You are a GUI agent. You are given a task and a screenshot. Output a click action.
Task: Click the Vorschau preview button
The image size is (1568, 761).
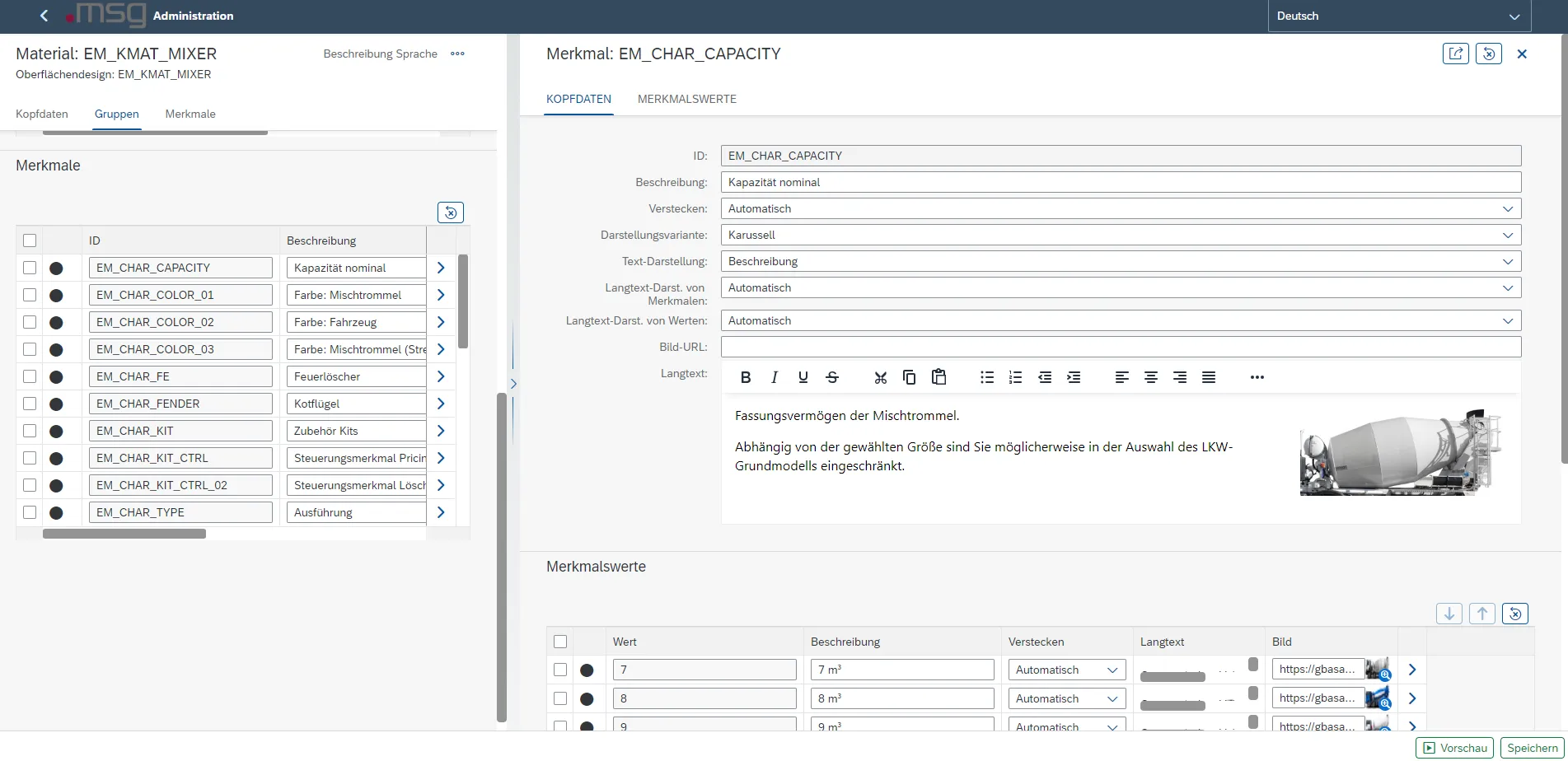(x=1454, y=748)
